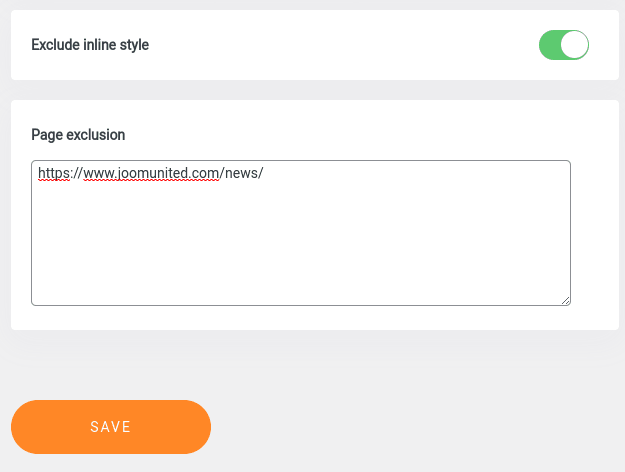625x472 pixels.
Task: Click the Exclude inline style label
Action: click(x=90, y=45)
